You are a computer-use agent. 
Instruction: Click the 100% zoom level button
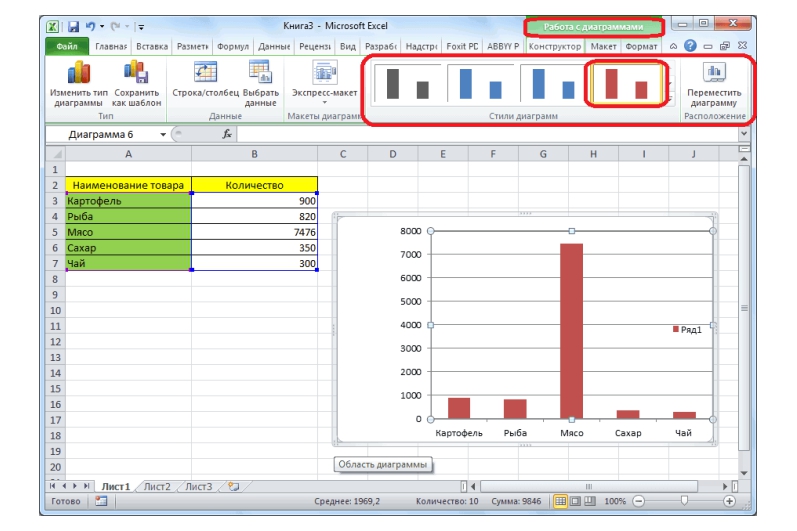coord(615,502)
